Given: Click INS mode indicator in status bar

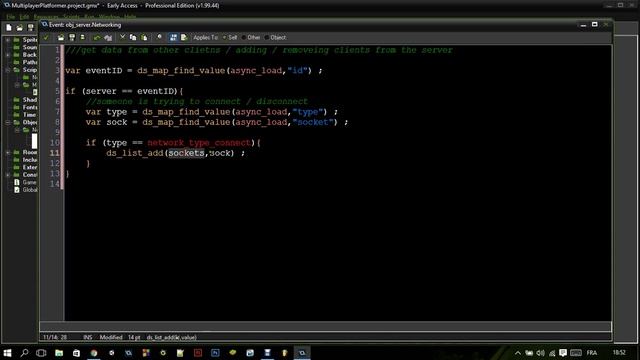Looking at the screenshot, I should (88, 338).
